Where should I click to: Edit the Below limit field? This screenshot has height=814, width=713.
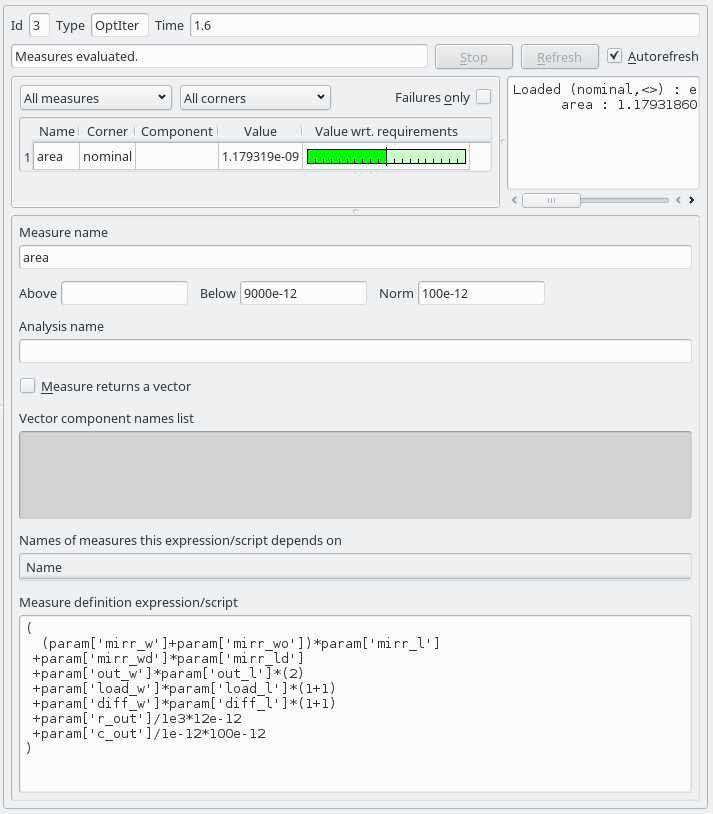point(303,293)
